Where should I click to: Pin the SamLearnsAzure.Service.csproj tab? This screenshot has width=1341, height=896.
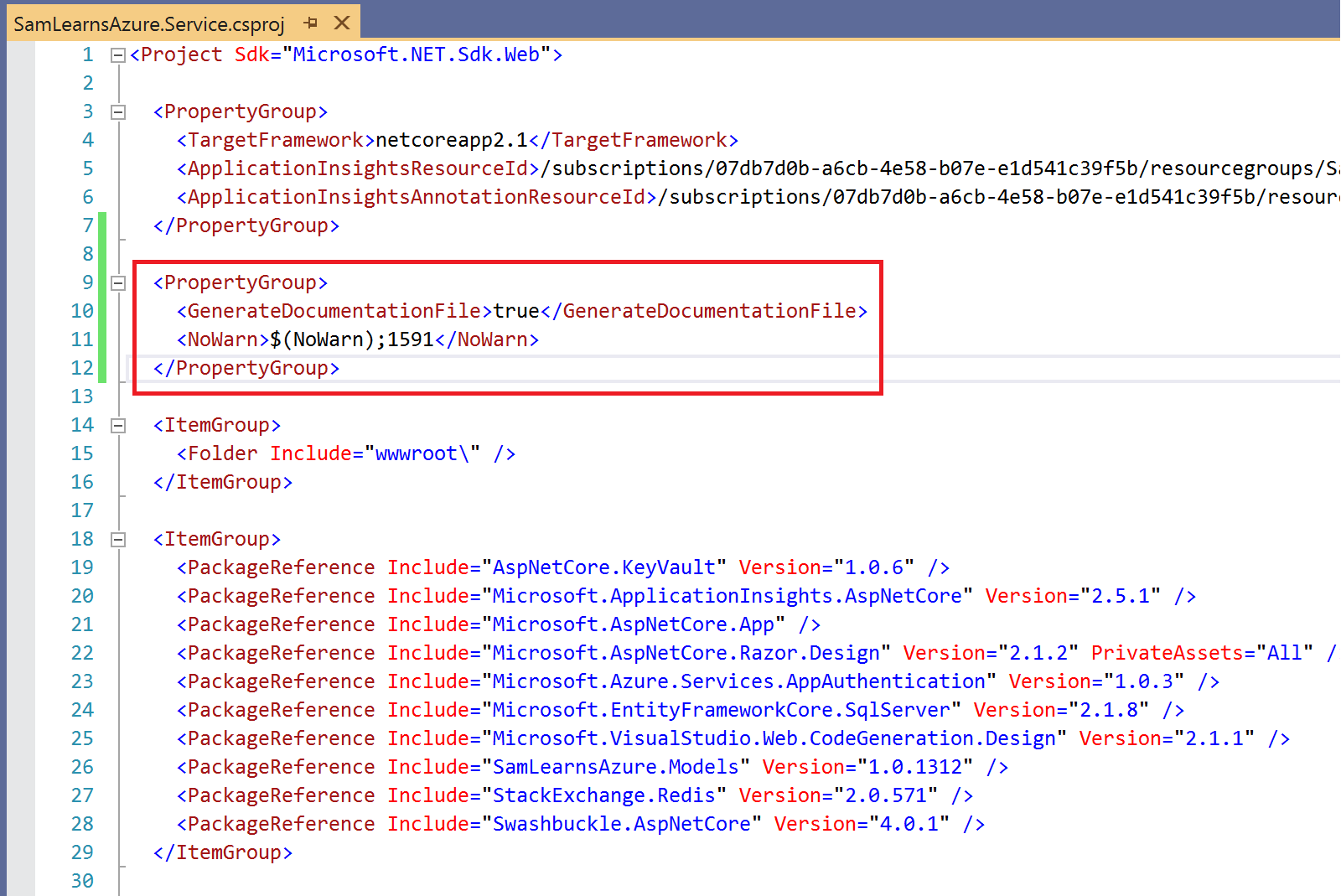tap(311, 23)
